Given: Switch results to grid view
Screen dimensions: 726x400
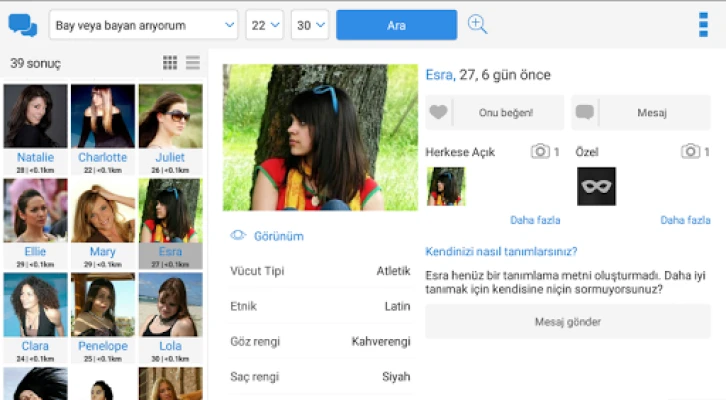Looking at the screenshot, I should pyautogui.click(x=170, y=63).
